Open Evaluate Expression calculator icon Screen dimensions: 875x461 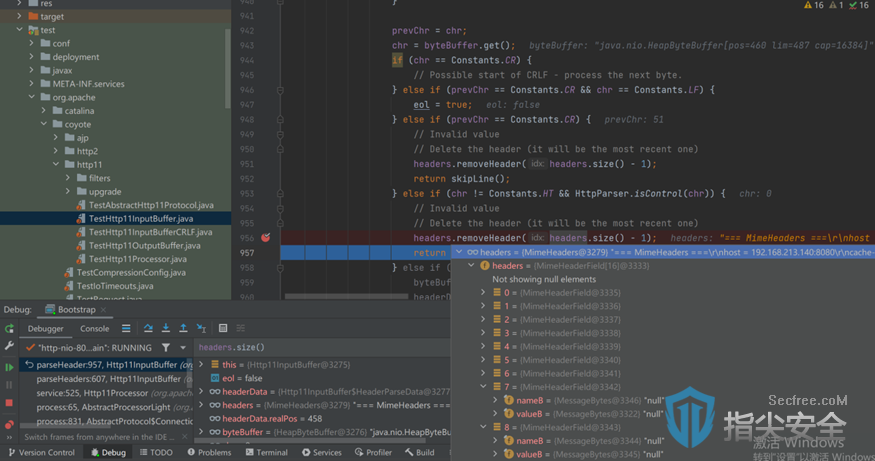click(223, 329)
